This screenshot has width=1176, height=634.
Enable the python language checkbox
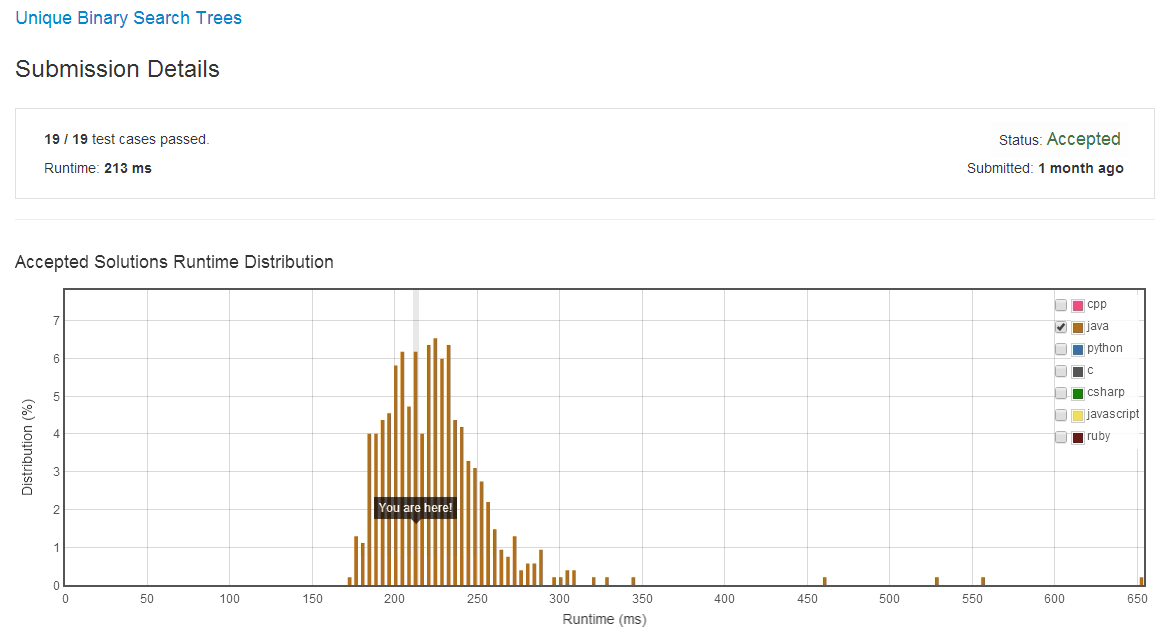tap(1060, 349)
